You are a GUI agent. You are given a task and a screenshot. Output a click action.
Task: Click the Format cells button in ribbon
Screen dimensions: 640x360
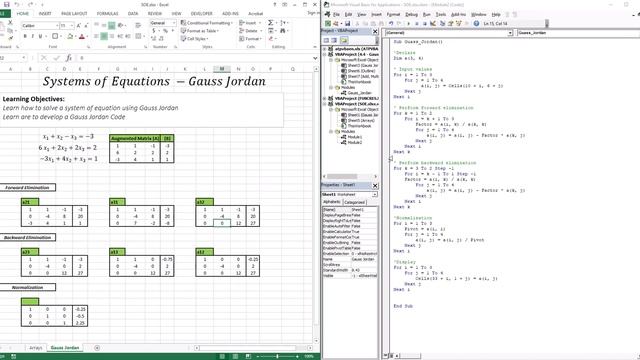pyautogui.click(x=250, y=38)
